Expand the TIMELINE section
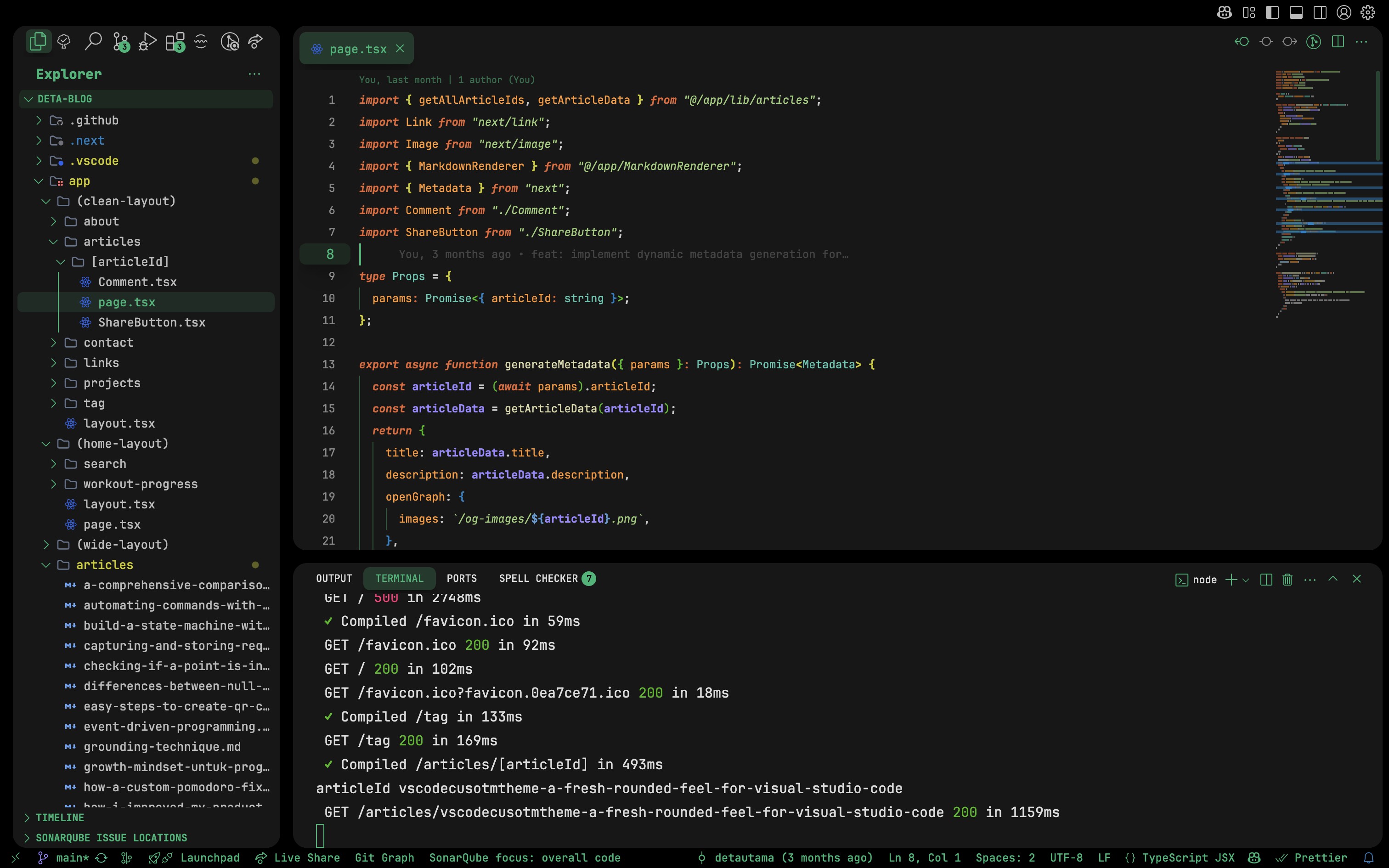 [x=146, y=817]
